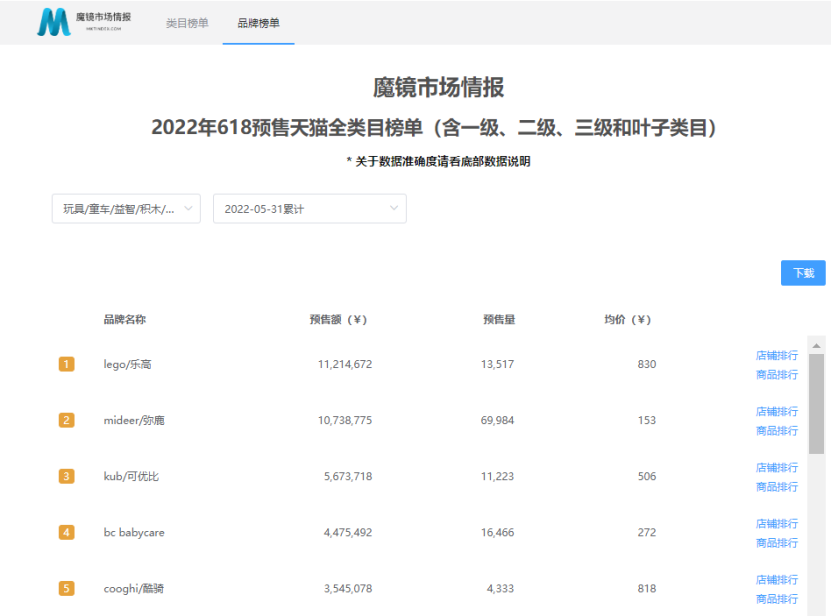Screen dimensions: 831x616
Task: Click 店铺排行 link beside kub/可优比
Action: coord(776,466)
